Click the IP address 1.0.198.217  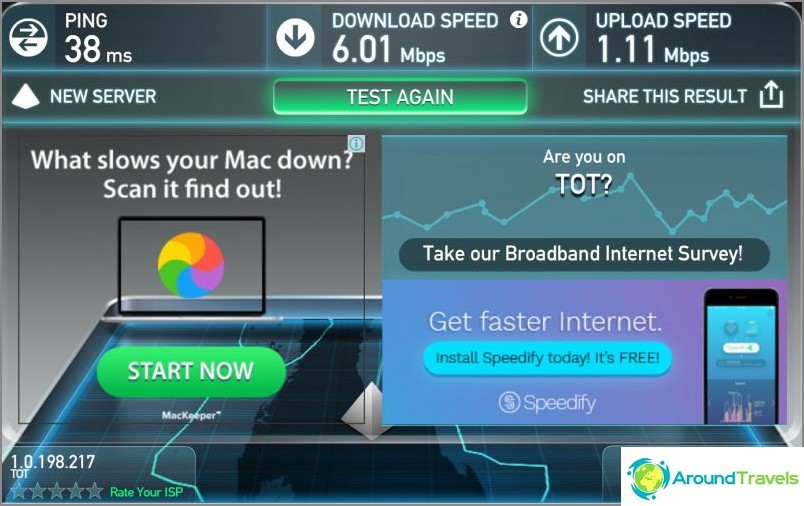pos(53,461)
